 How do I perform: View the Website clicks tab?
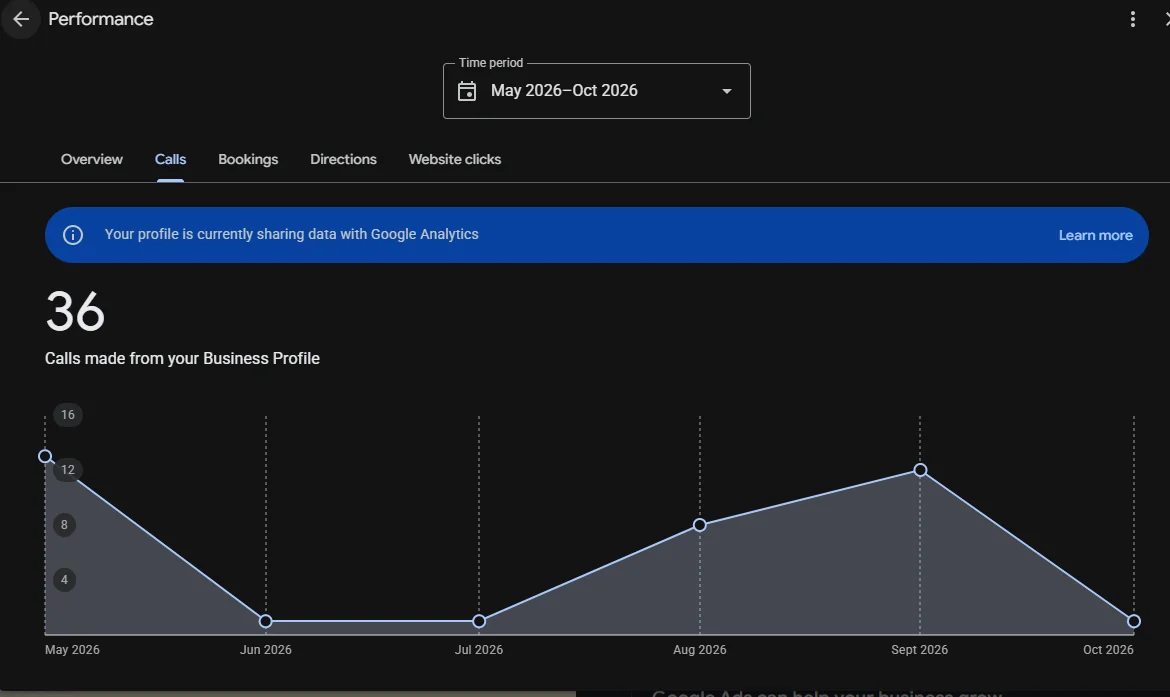[x=454, y=159]
